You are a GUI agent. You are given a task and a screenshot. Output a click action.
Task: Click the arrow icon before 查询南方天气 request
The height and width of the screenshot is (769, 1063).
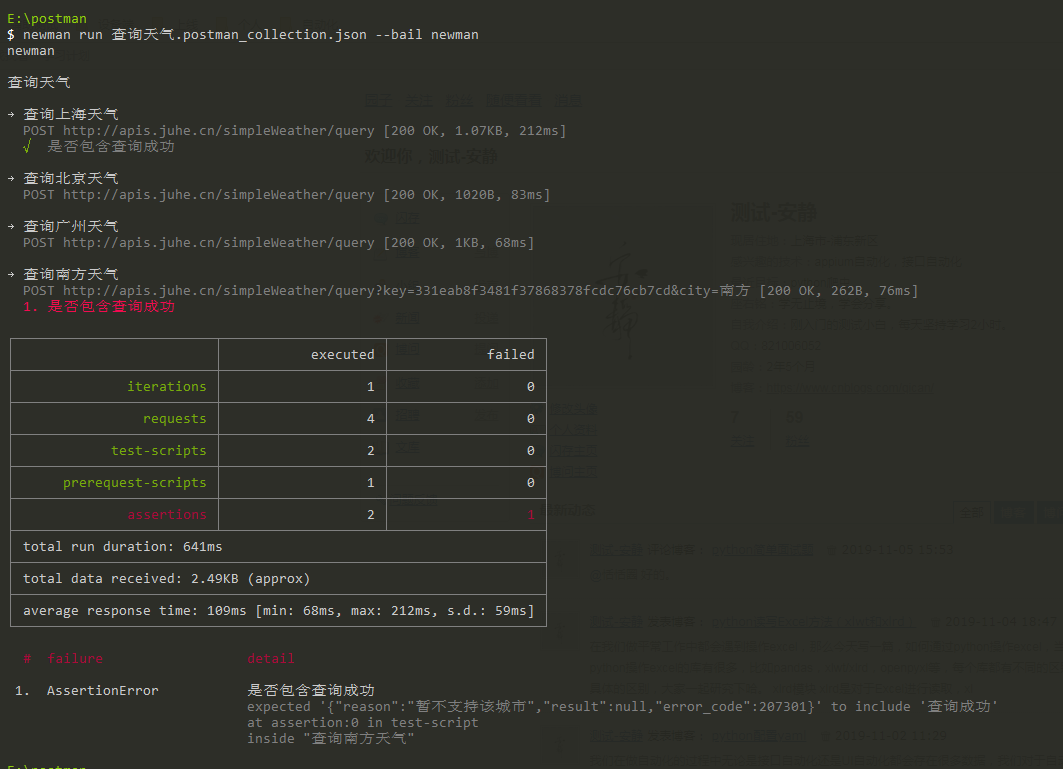point(11,275)
